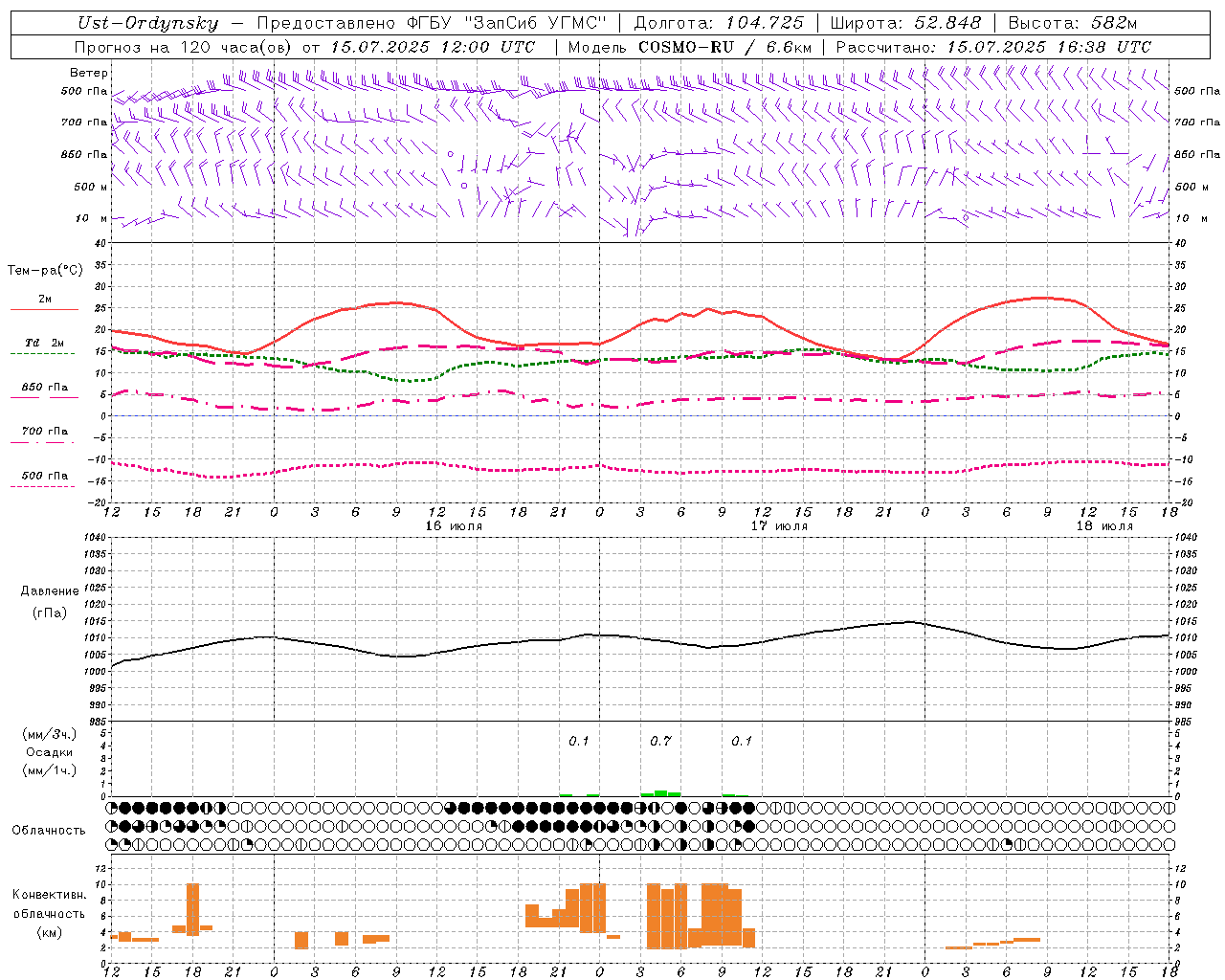1225x980 pixels.
Task: Select the 0.7 precipitation amount value
Action: pos(660,742)
